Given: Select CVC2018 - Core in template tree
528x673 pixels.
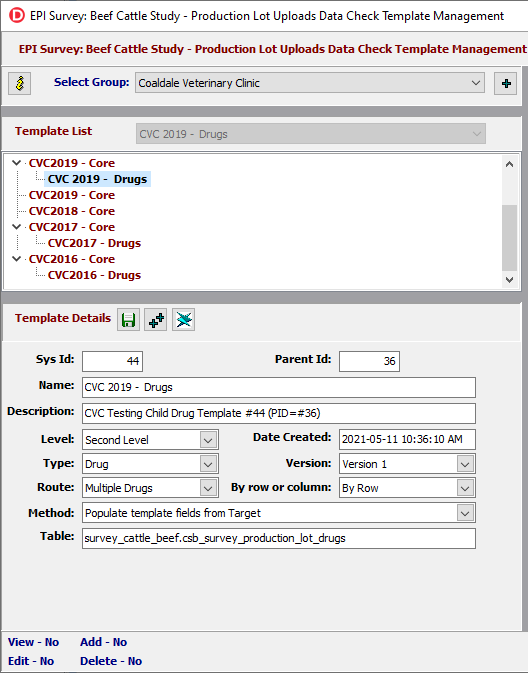Looking at the screenshot, I should 72,211.
